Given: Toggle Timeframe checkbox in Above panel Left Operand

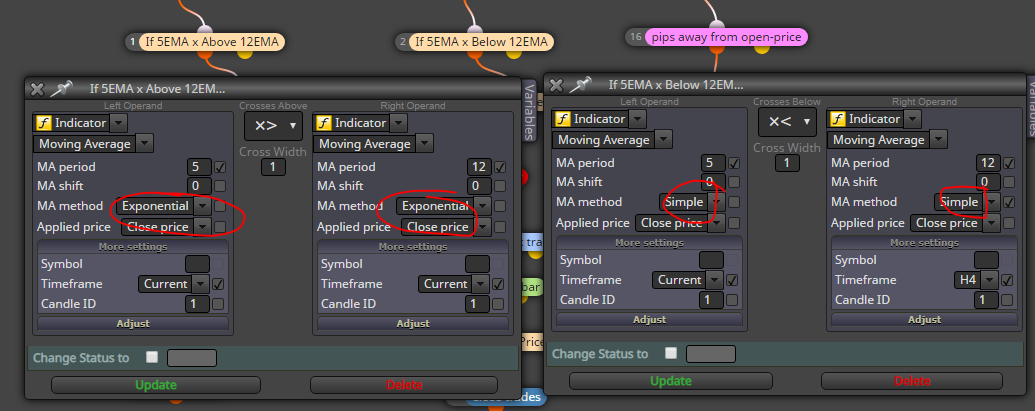Looking at the screenshot, I should [218, 284].
